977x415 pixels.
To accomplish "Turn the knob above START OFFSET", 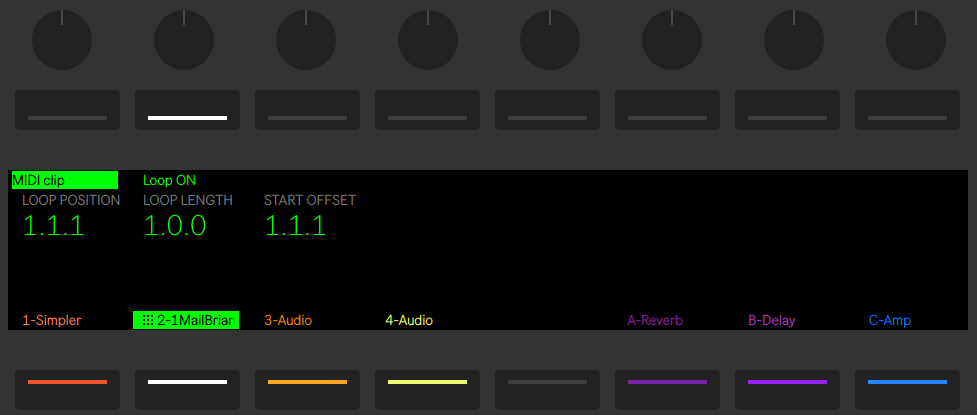I will click(306, 41).
